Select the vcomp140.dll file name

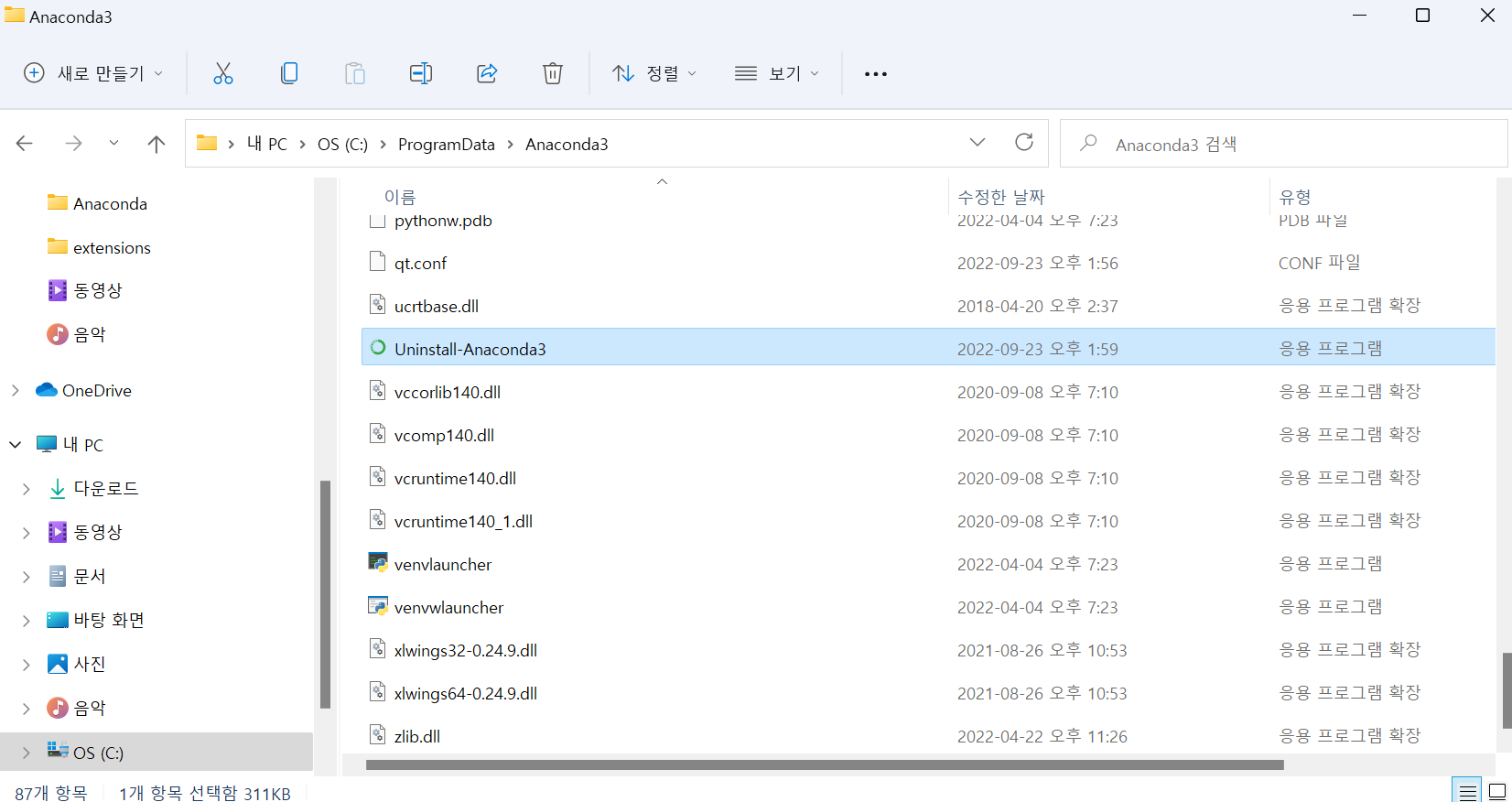click(444, 435)
